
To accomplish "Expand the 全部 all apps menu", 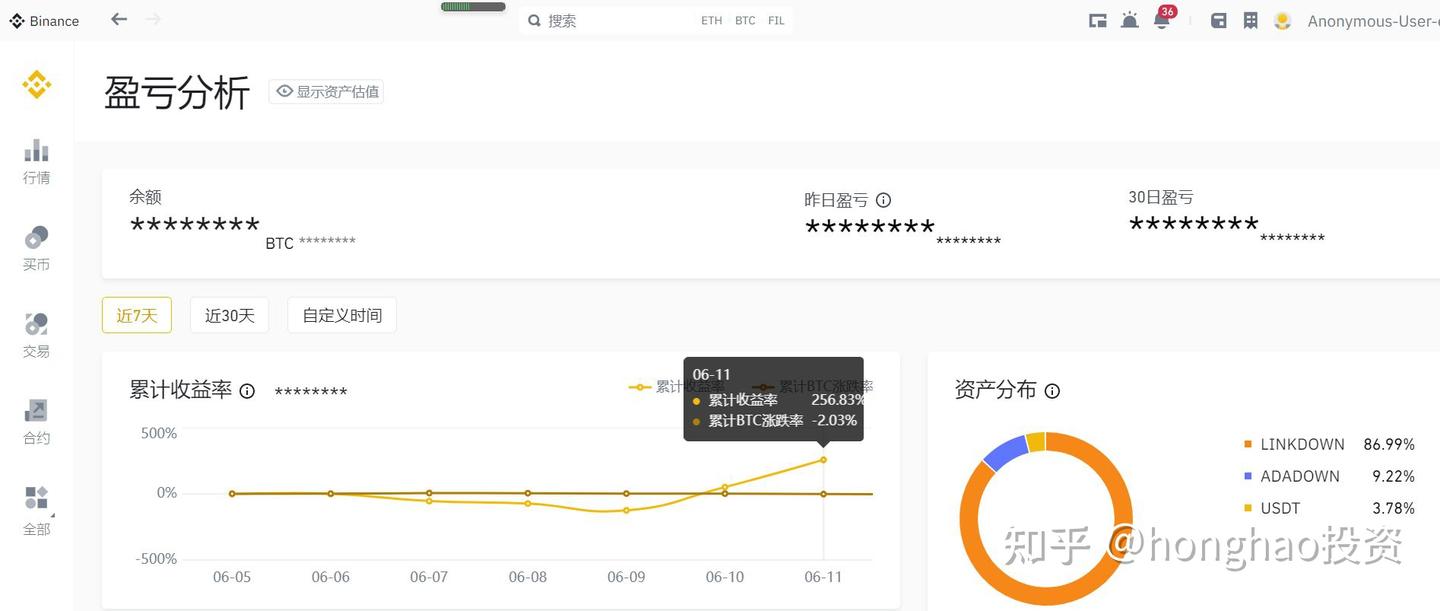I will point(37,509).
